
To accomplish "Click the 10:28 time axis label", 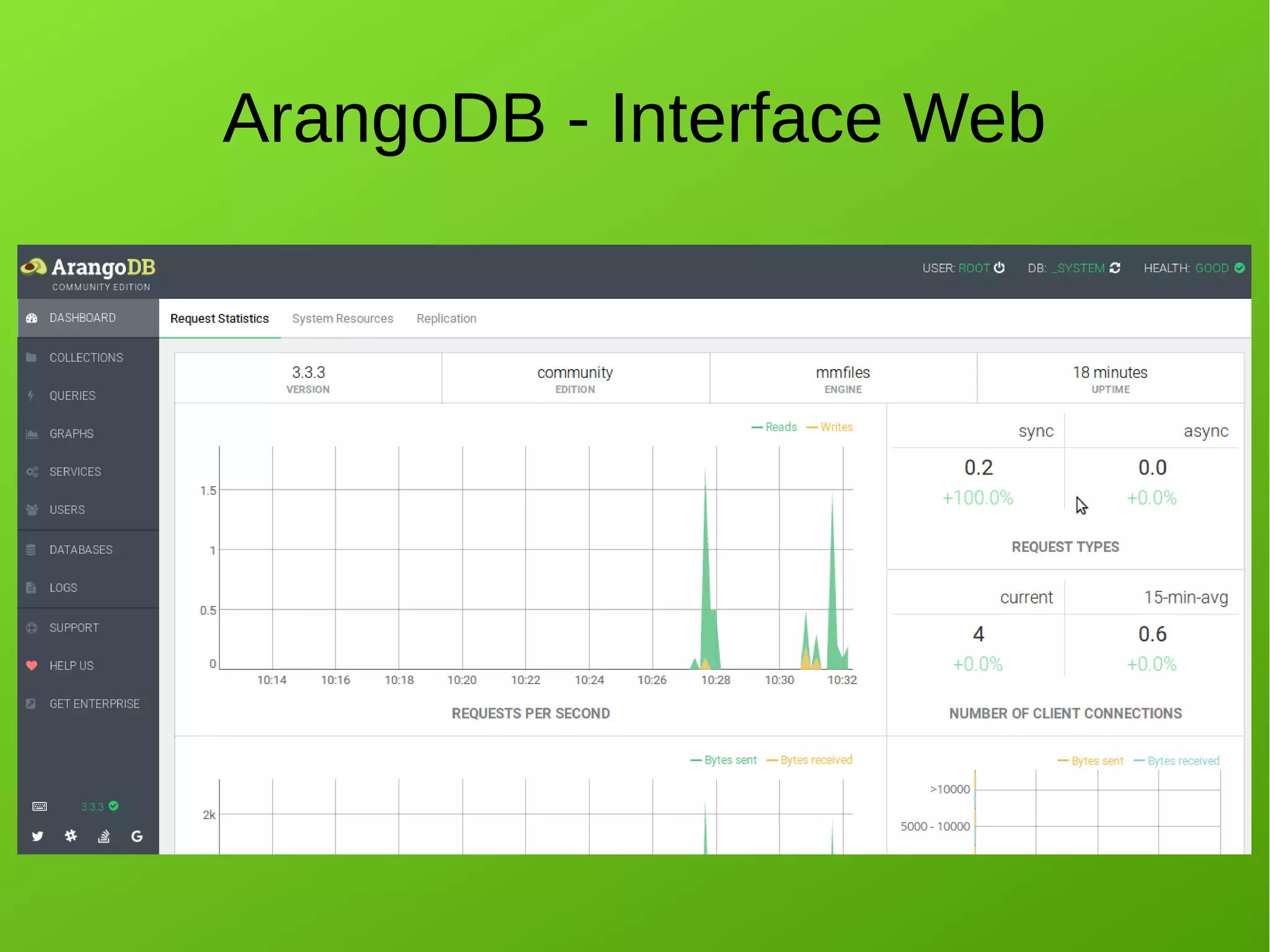I will coord(716,680).
